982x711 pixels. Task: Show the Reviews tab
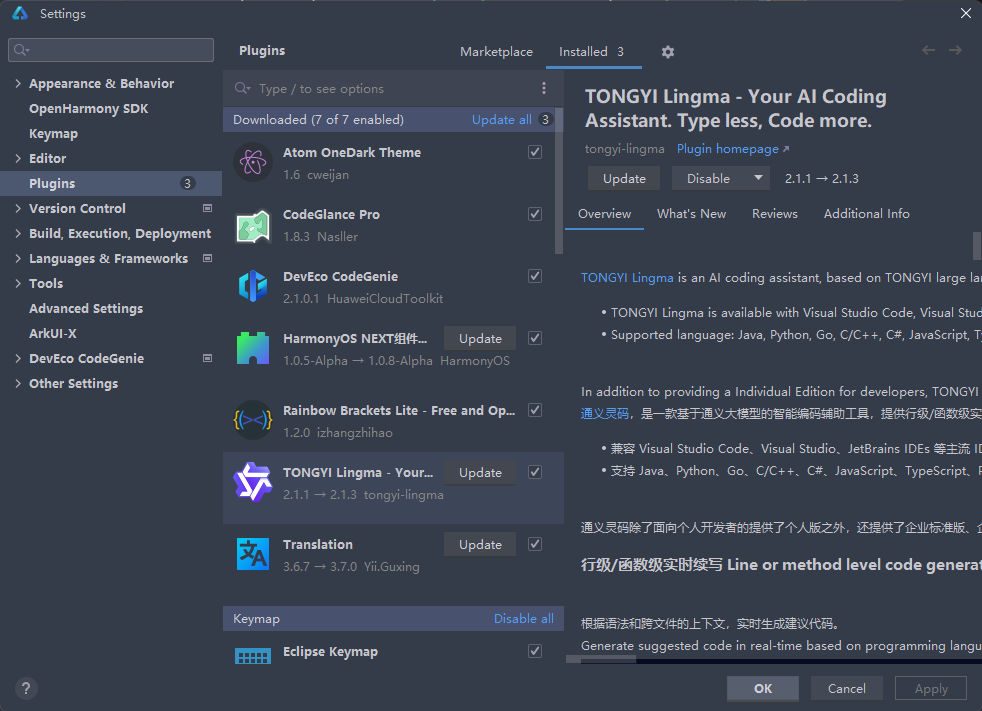(775, 214)
